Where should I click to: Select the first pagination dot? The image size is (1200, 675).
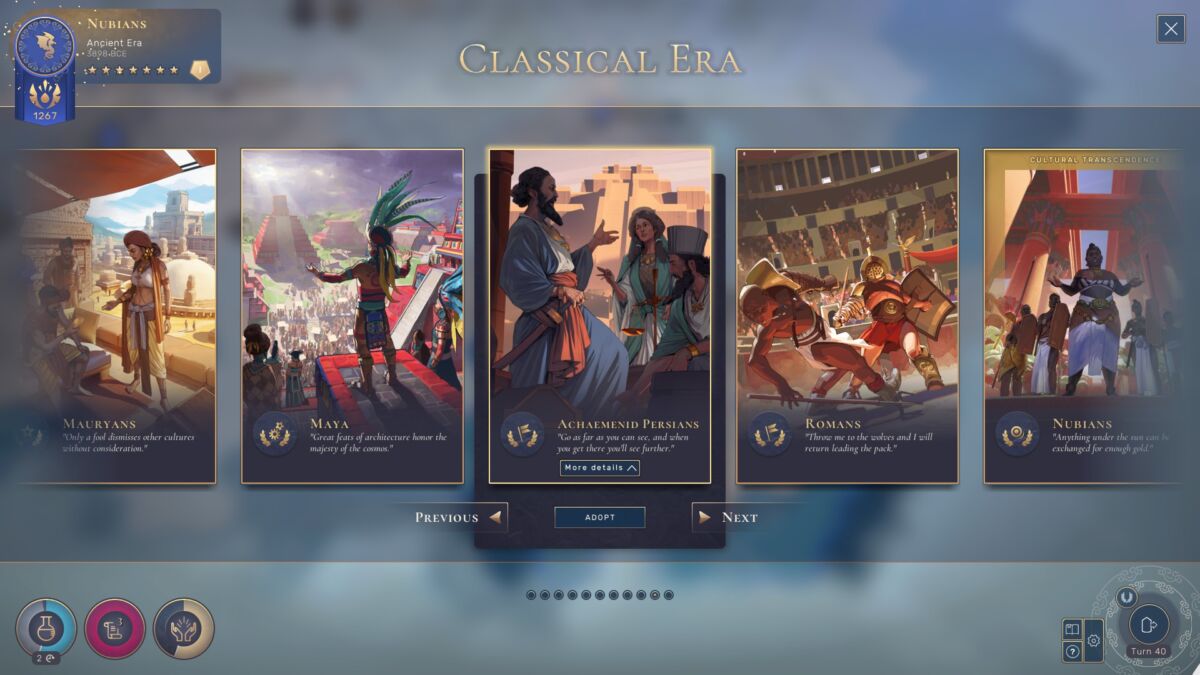pyautogui.click(x=532, y=595)
